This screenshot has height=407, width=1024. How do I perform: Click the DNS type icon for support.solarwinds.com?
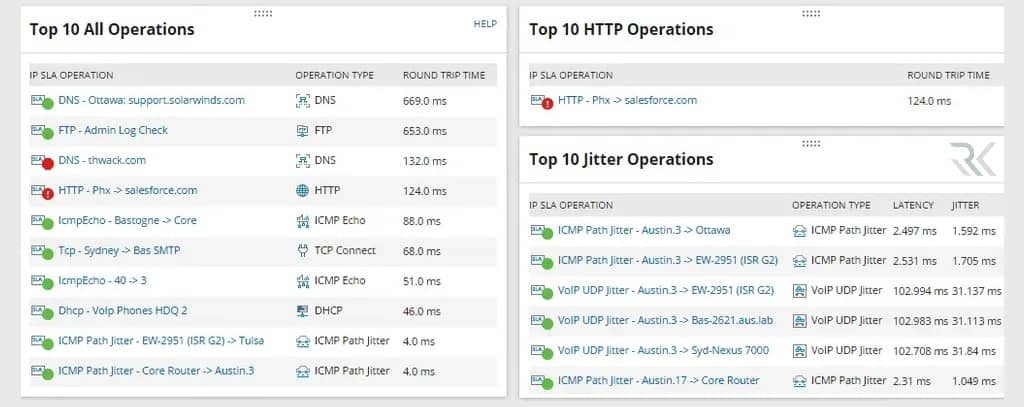303,101
